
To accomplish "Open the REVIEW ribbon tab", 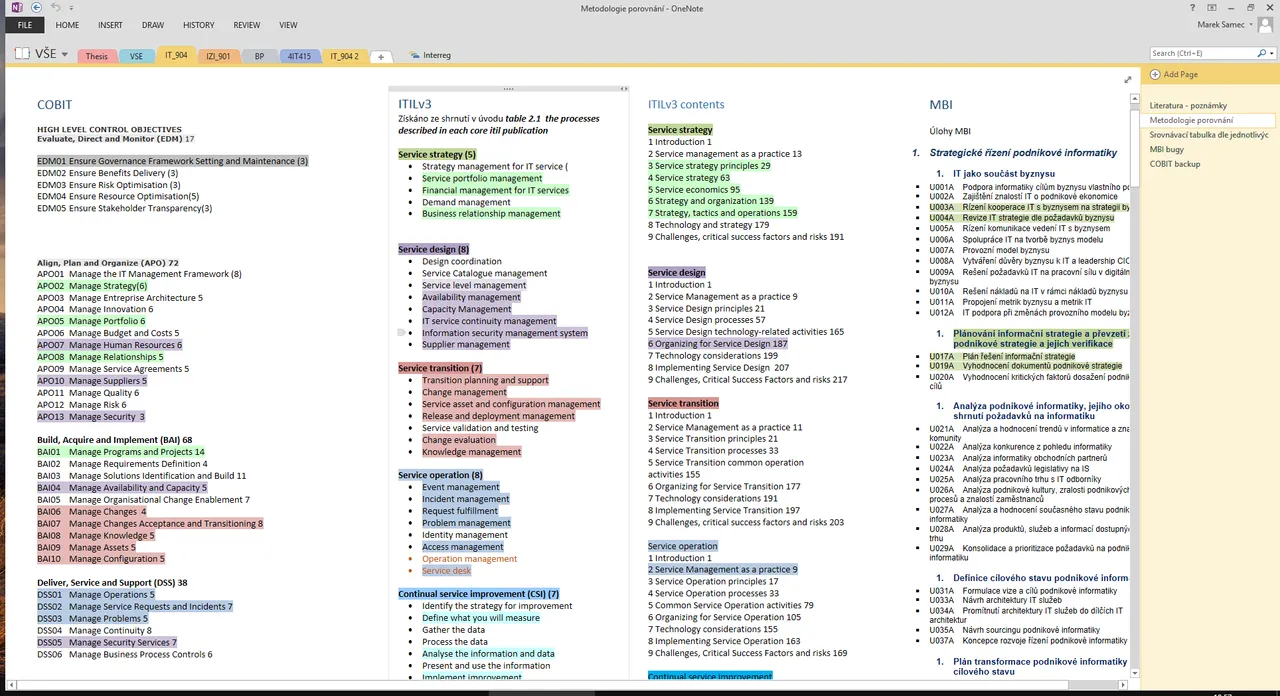I will [x=247, y=25].
